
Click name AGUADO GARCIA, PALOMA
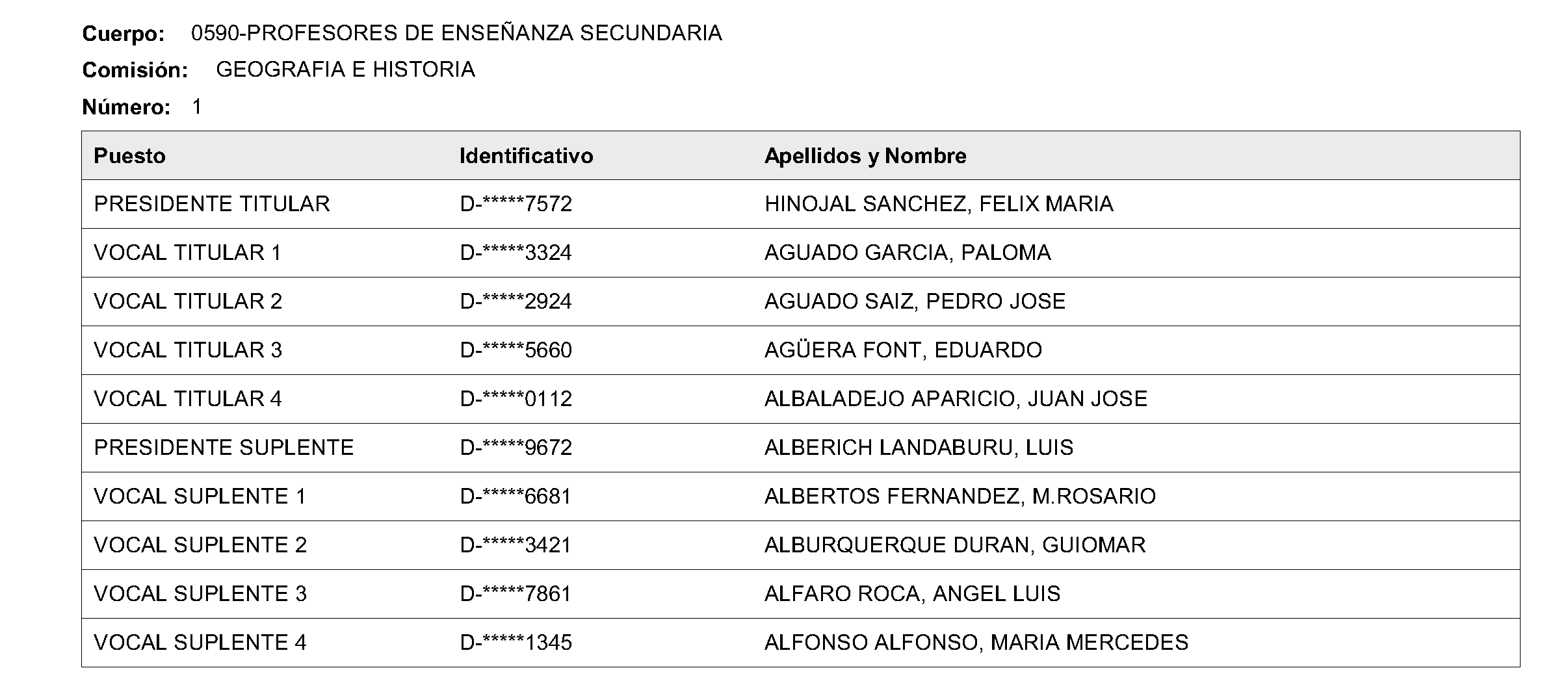[x=908, y=253]
